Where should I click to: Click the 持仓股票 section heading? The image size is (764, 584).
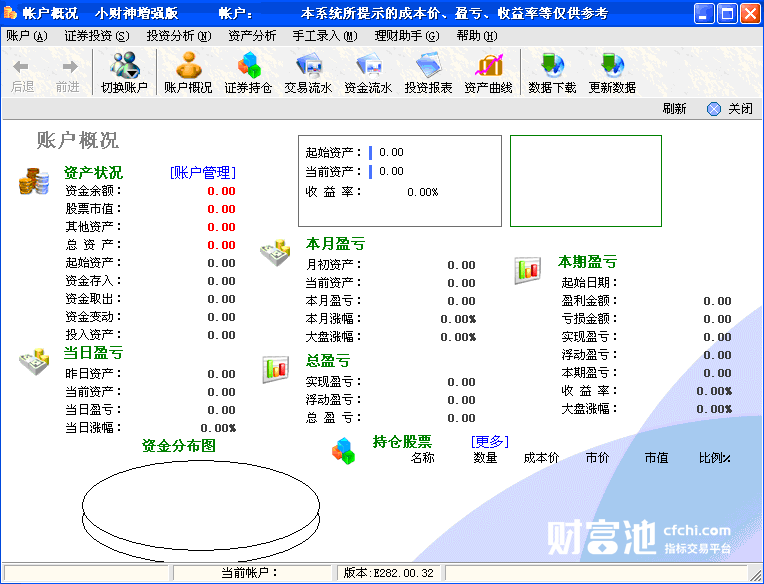pos(402,441)
